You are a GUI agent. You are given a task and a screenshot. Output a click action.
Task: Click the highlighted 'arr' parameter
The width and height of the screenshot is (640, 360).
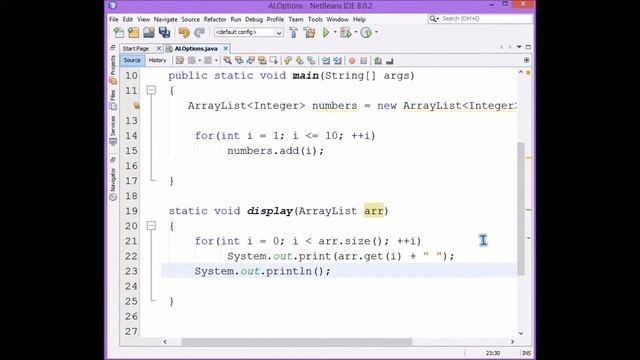(373, 211)
